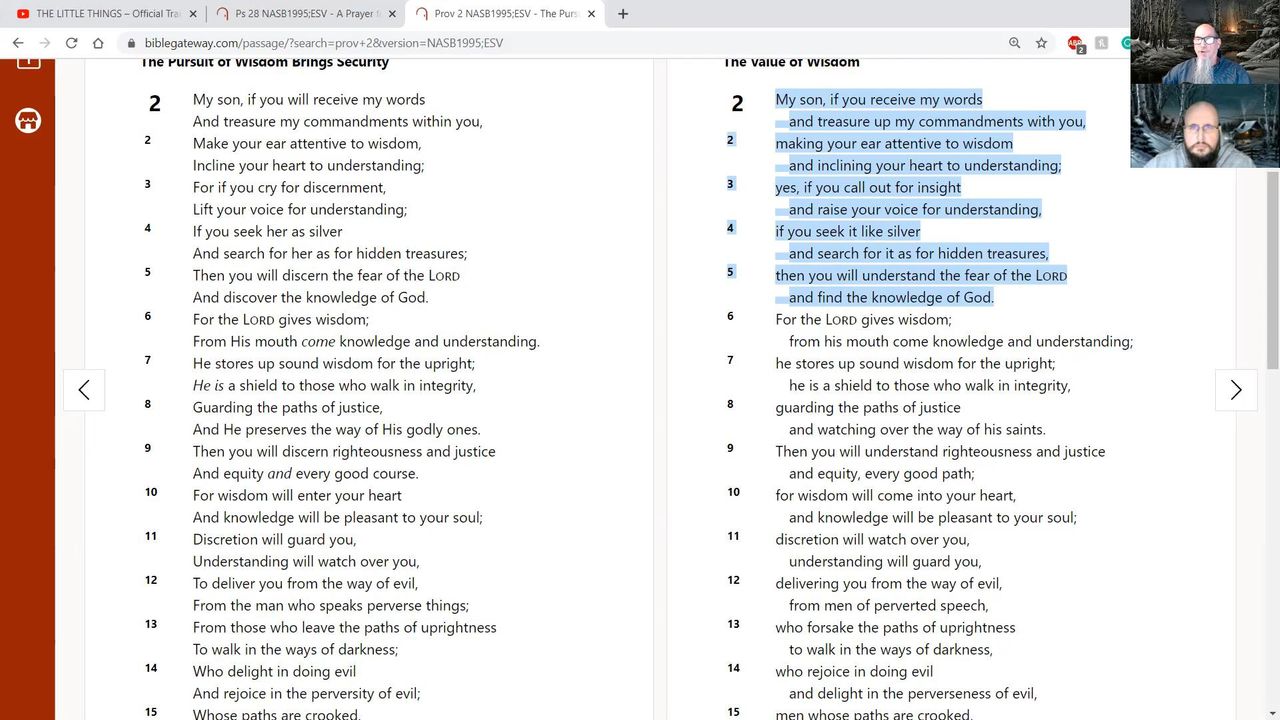Open the store icon in red sidebar
1280x720 pixels.
pyautogui.click(x=28, y=121)
